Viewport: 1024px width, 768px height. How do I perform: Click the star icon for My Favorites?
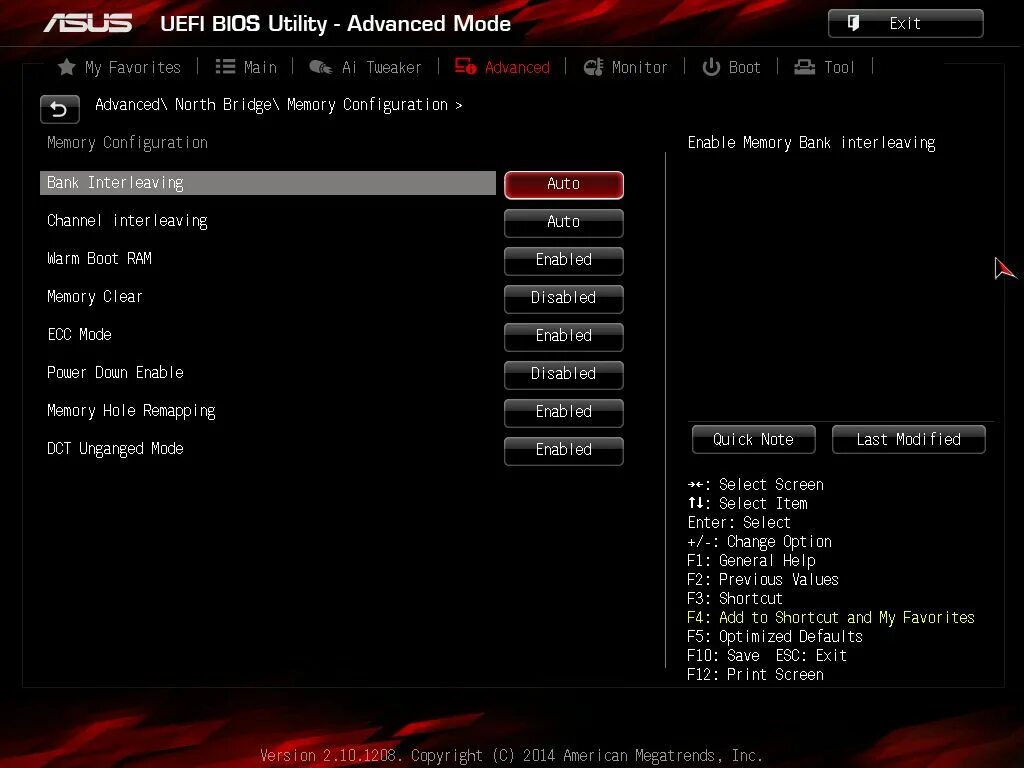[x=66, y=67]
